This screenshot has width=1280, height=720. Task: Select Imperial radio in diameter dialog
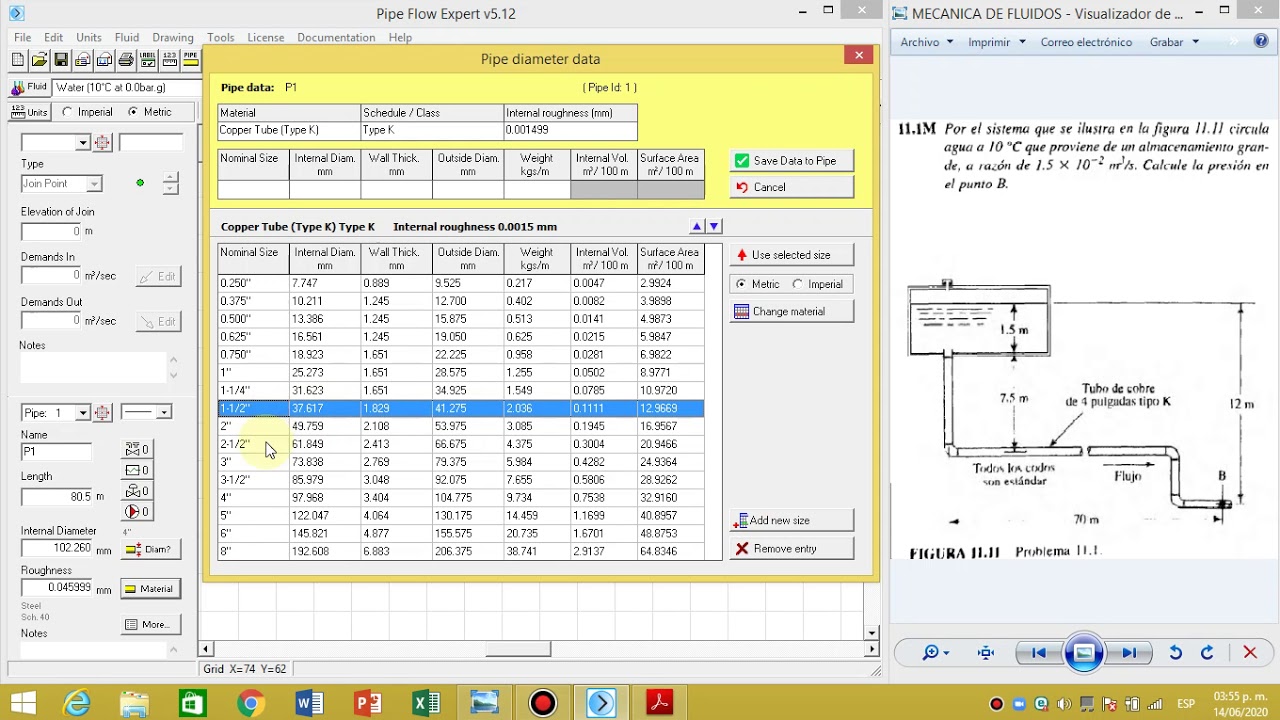(797, 284)
